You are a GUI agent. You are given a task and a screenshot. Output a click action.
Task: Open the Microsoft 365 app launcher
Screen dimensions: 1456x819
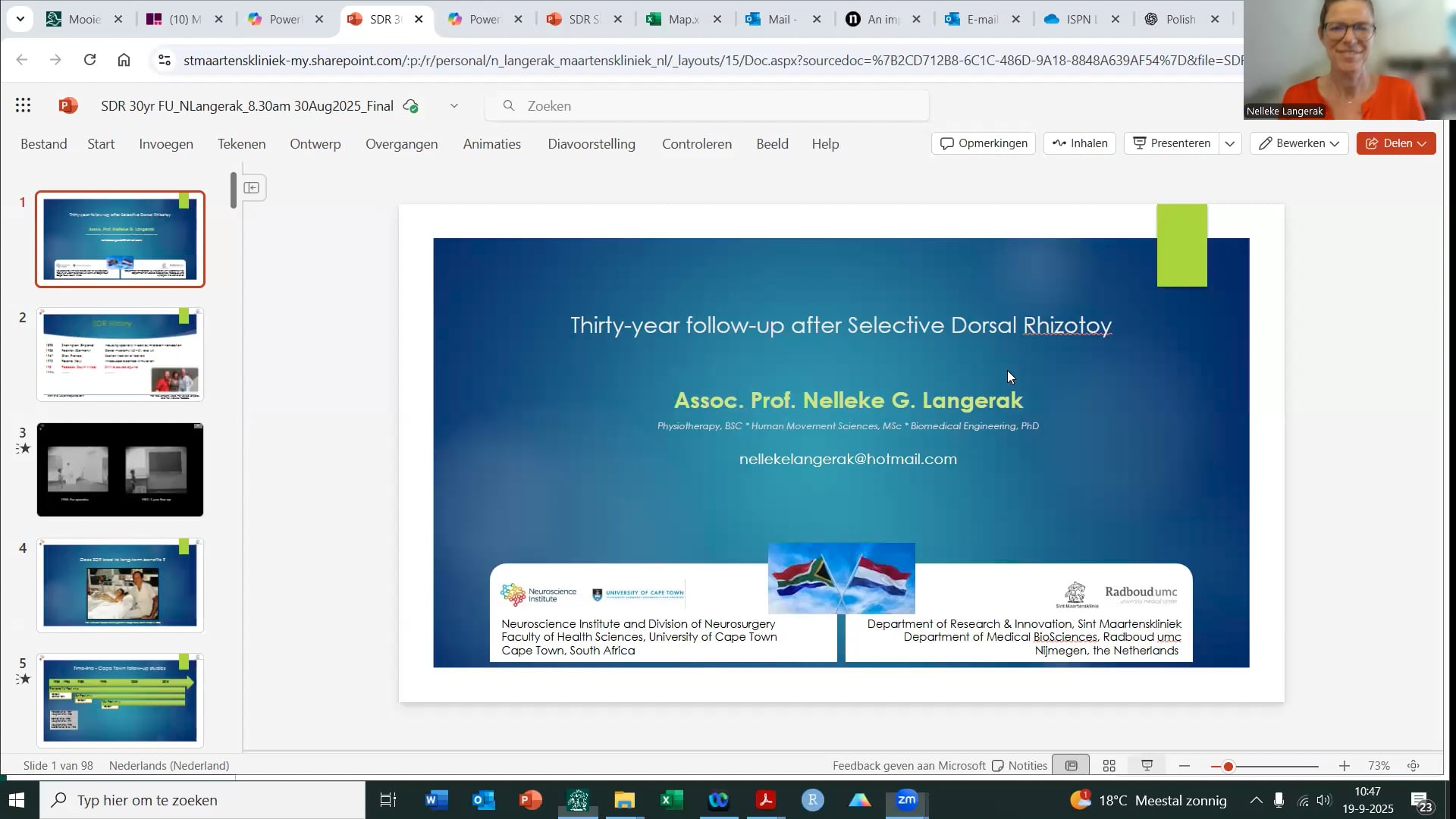(23, 105)
